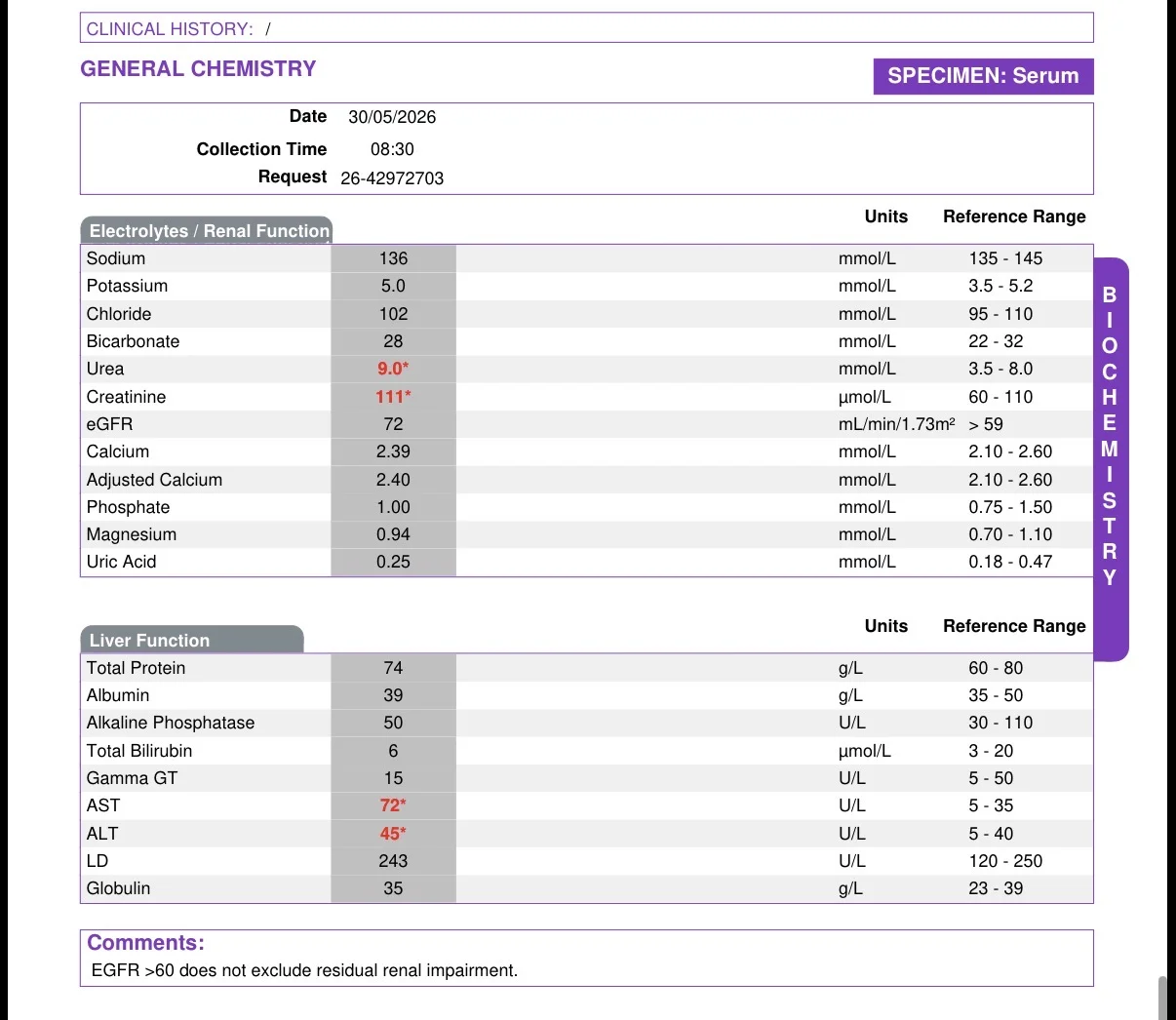Click the date 30/05/2026

pyautogui.click(x=392, y=117)
